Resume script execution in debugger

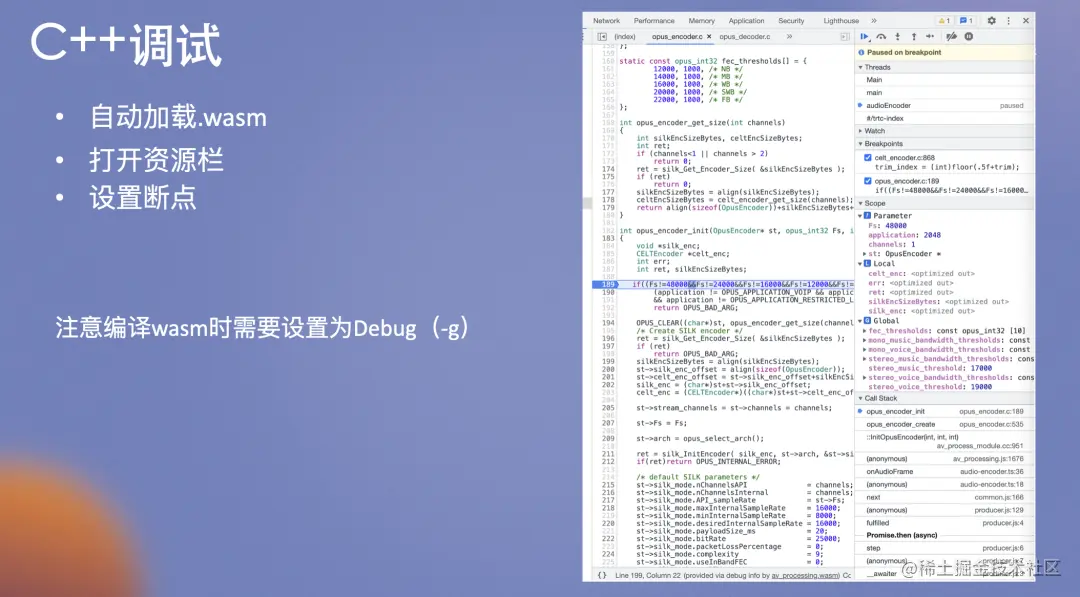(x=864, y=36)
